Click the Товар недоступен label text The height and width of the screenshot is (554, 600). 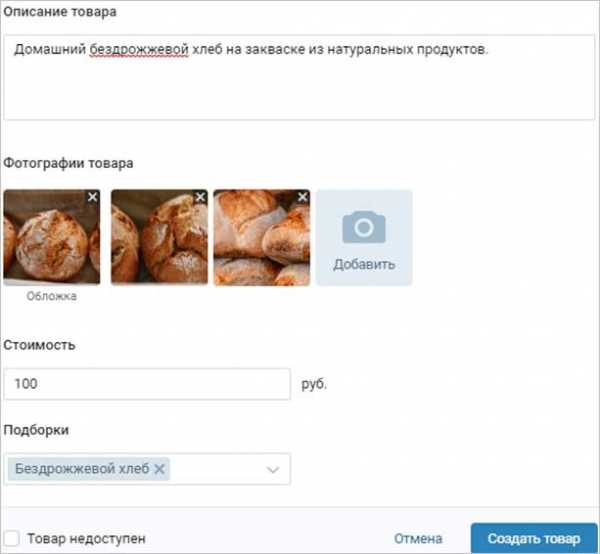[86, 539]
